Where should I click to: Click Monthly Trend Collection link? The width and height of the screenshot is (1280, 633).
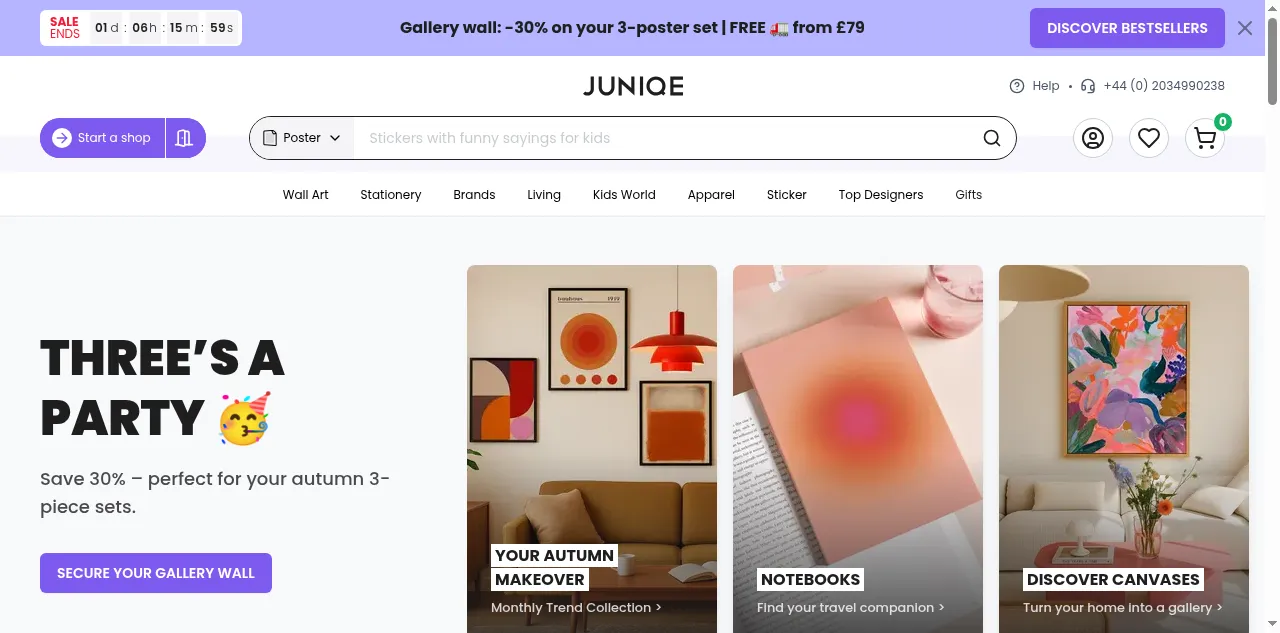click(576, 607)
